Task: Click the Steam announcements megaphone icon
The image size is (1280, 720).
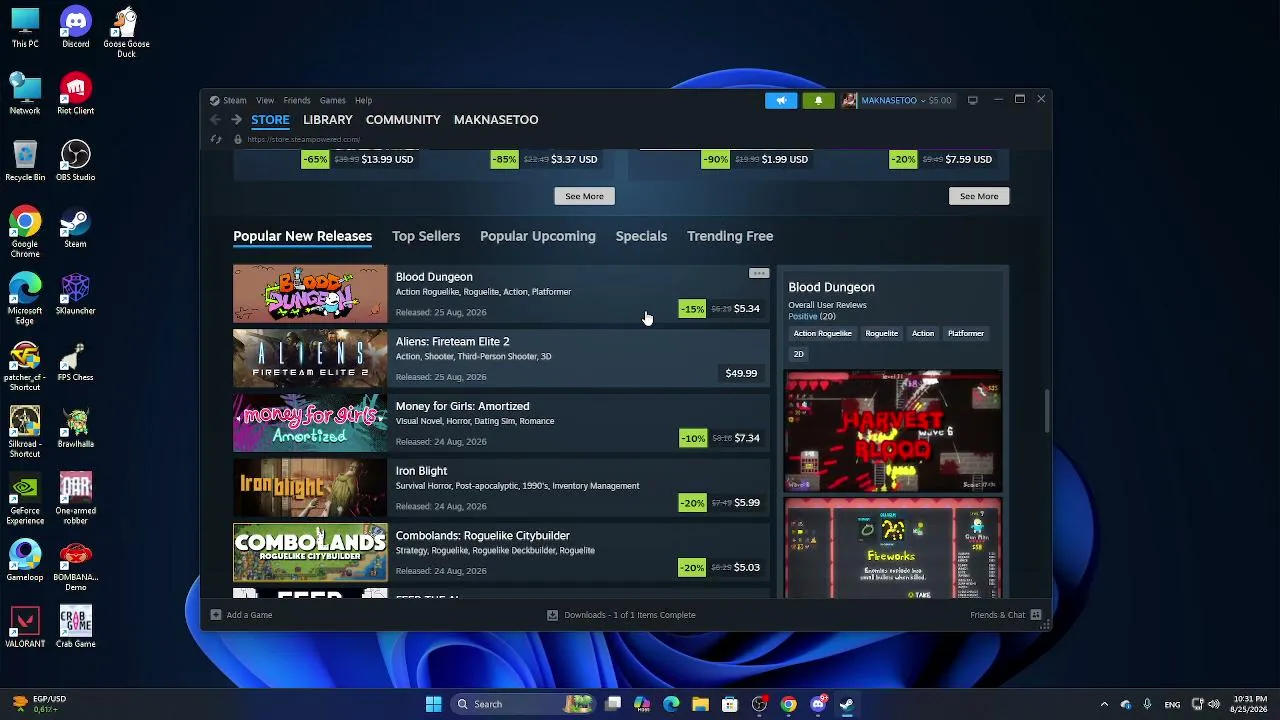Action: [x=781, y=100]
